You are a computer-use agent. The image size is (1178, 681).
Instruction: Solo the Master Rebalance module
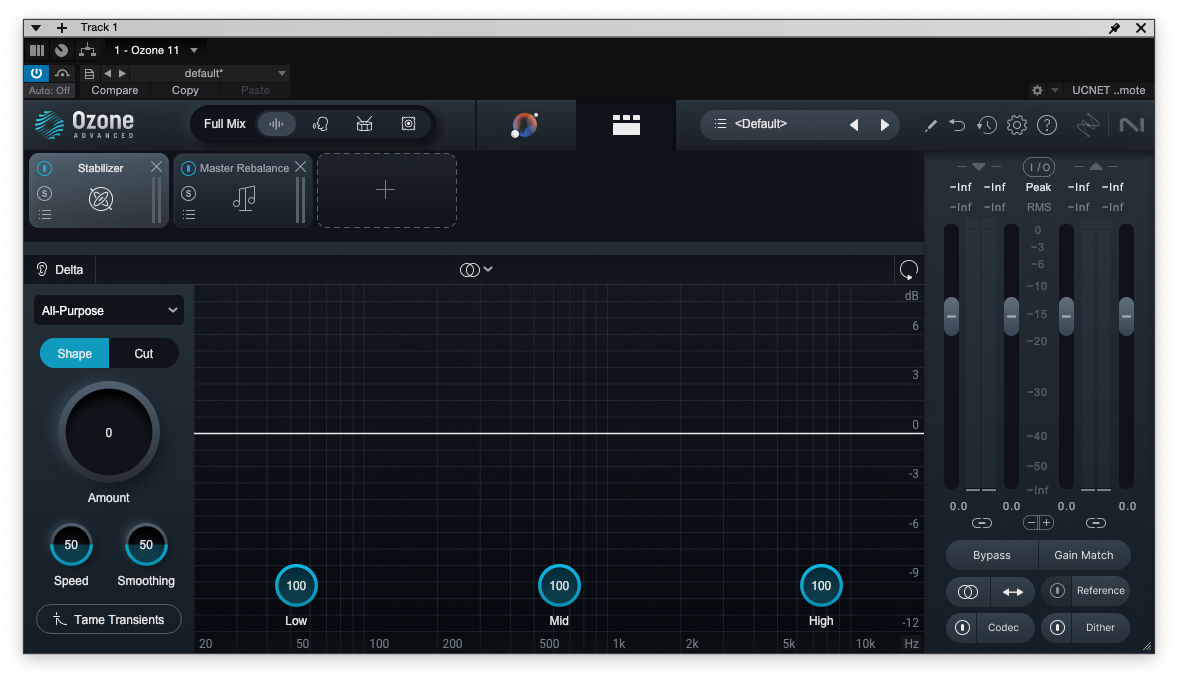pyautogui.click(x=189, y=193)
